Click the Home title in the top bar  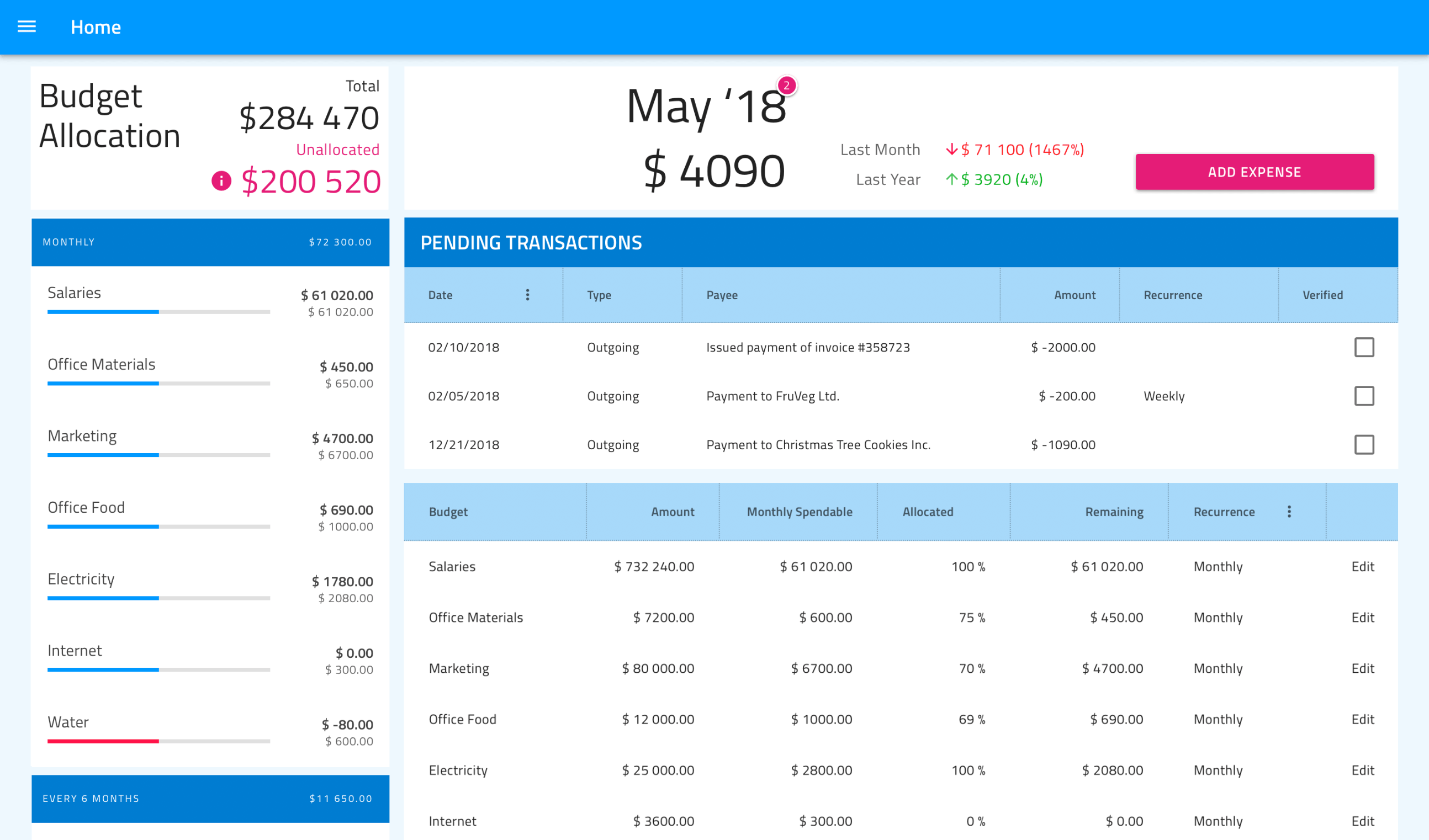point(96,26)
